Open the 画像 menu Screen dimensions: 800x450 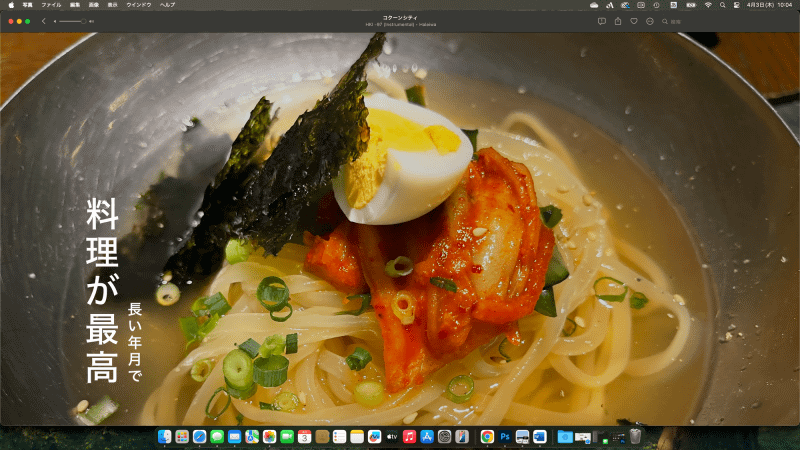[94, 5]
